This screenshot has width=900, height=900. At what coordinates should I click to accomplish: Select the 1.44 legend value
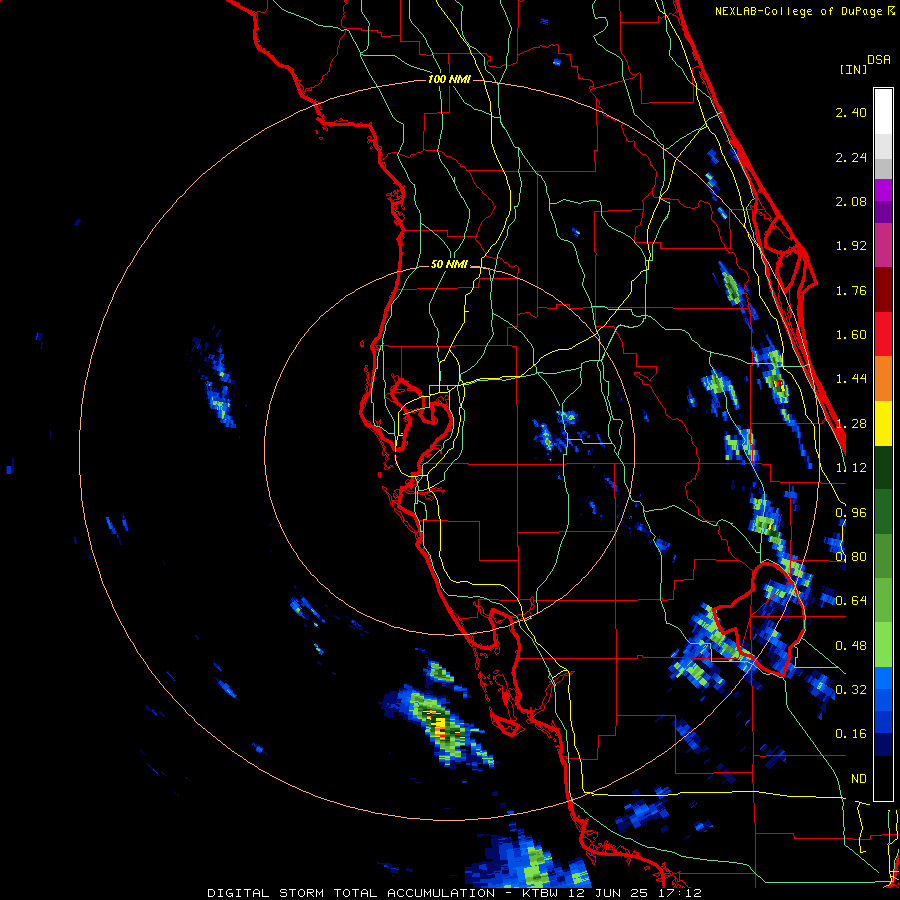[851, 379]
